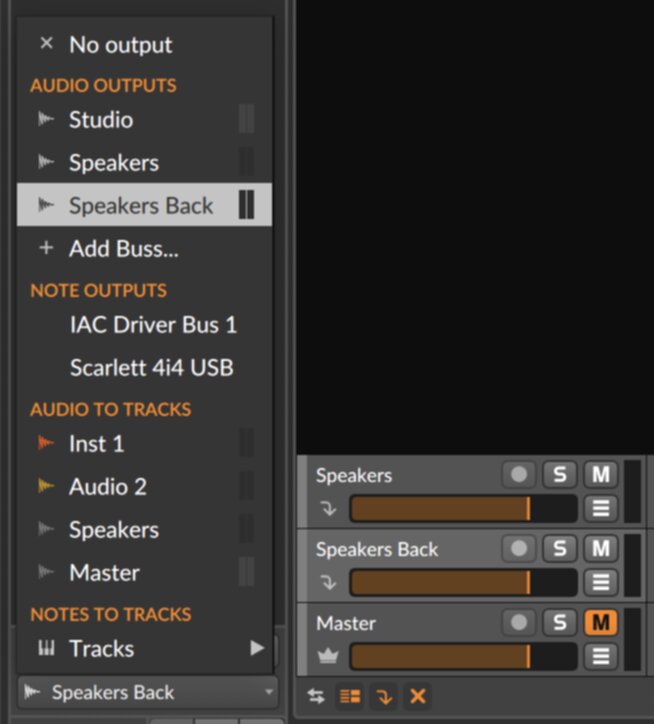
Task: Arm record on the Speakers track
Action: pos(519,474)
